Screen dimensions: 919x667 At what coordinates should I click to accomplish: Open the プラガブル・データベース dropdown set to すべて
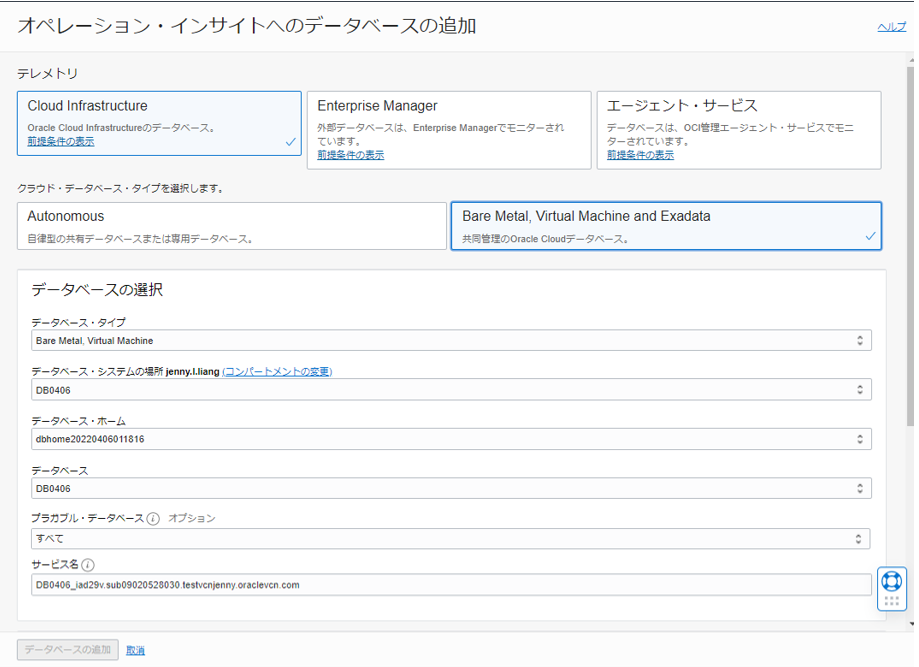coord(451,539)
